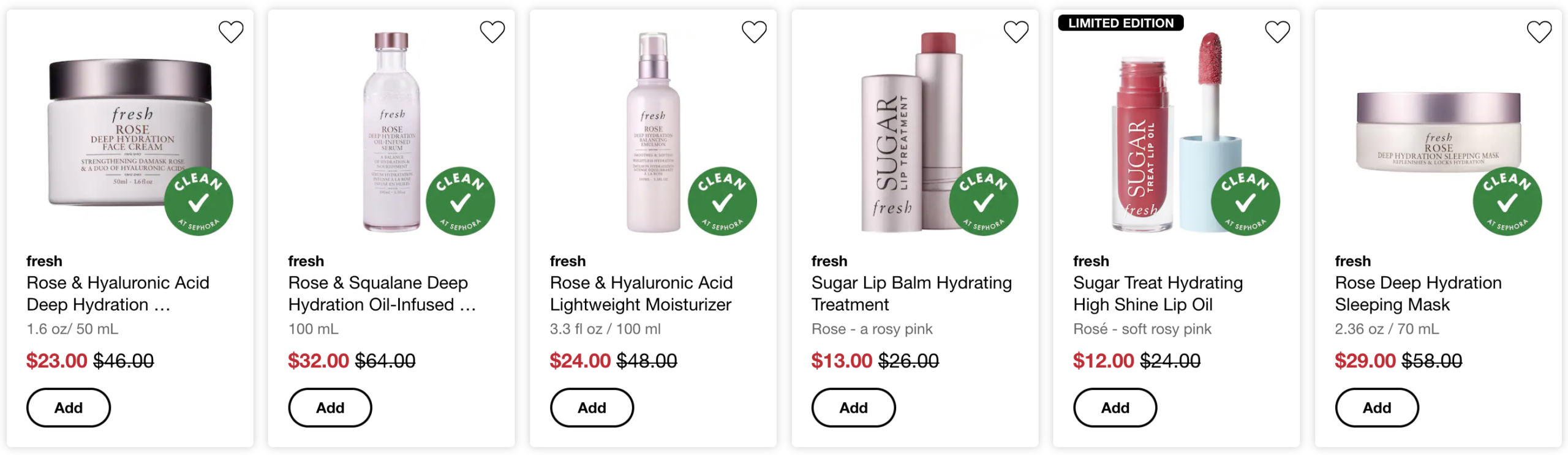
Task: Toggle heart on Rose Sleeping Mask
Action: [1539, 32]
